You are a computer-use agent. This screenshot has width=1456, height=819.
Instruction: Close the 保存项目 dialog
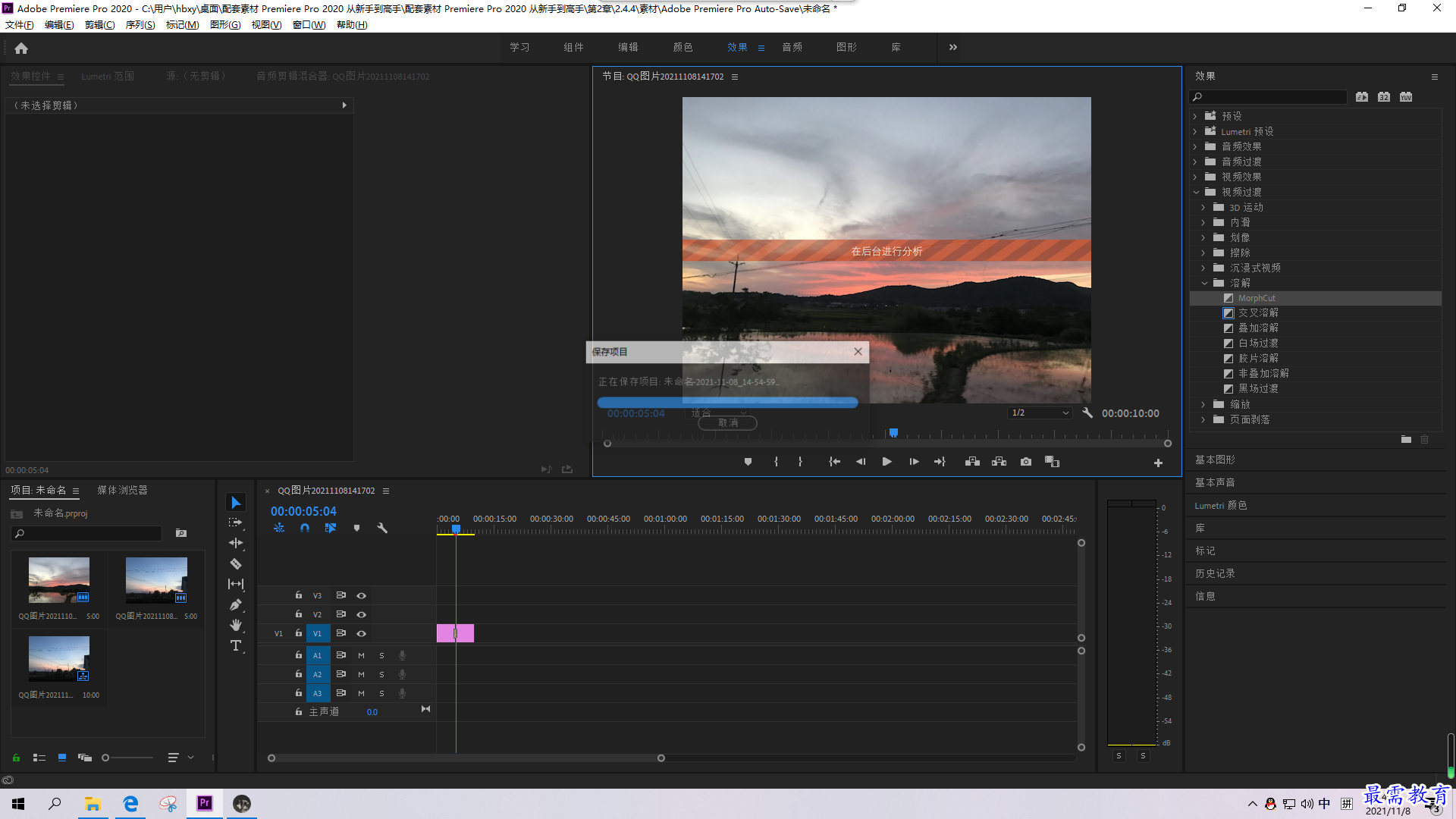click(858, 351)
